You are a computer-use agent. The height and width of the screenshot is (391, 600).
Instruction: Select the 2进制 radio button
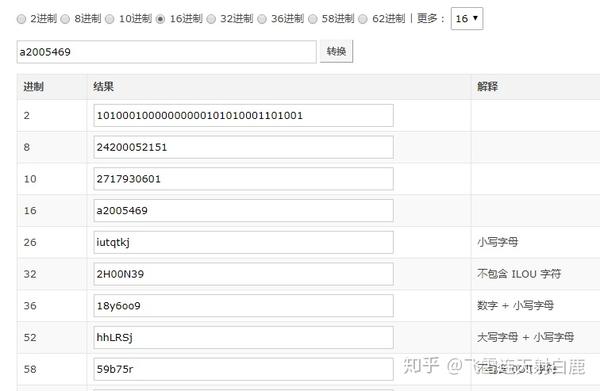click(x=21, y=19)
